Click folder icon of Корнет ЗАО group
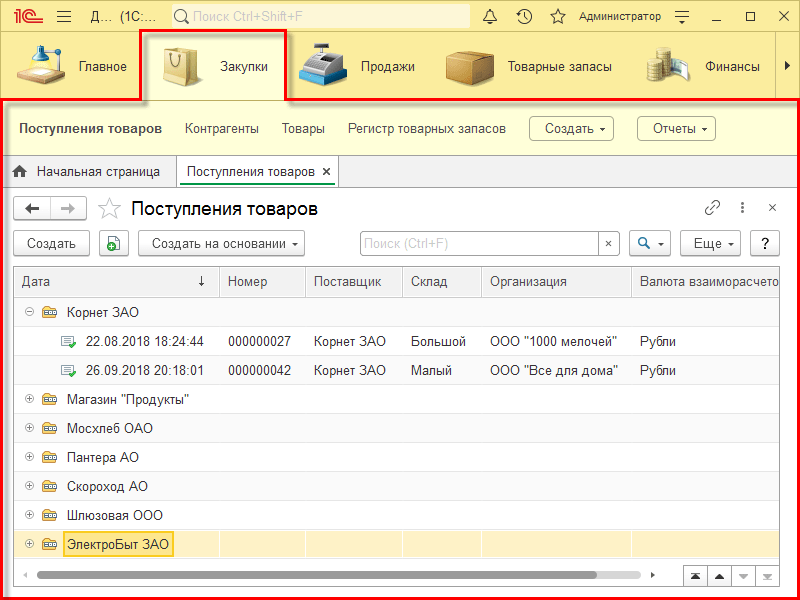Screen dimensions: 800x600 pos(49,312)
